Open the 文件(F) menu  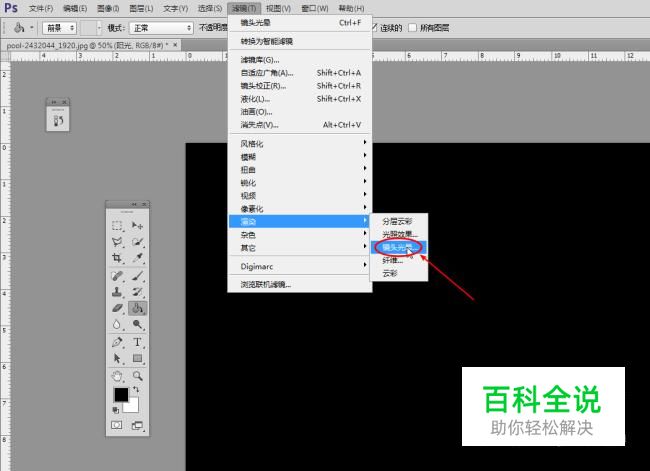tap(41, 8)
